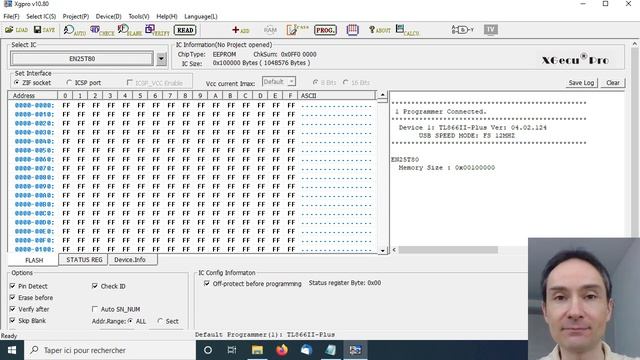Choose ALL address range
The image size is (640, 360).
point(137,321)
